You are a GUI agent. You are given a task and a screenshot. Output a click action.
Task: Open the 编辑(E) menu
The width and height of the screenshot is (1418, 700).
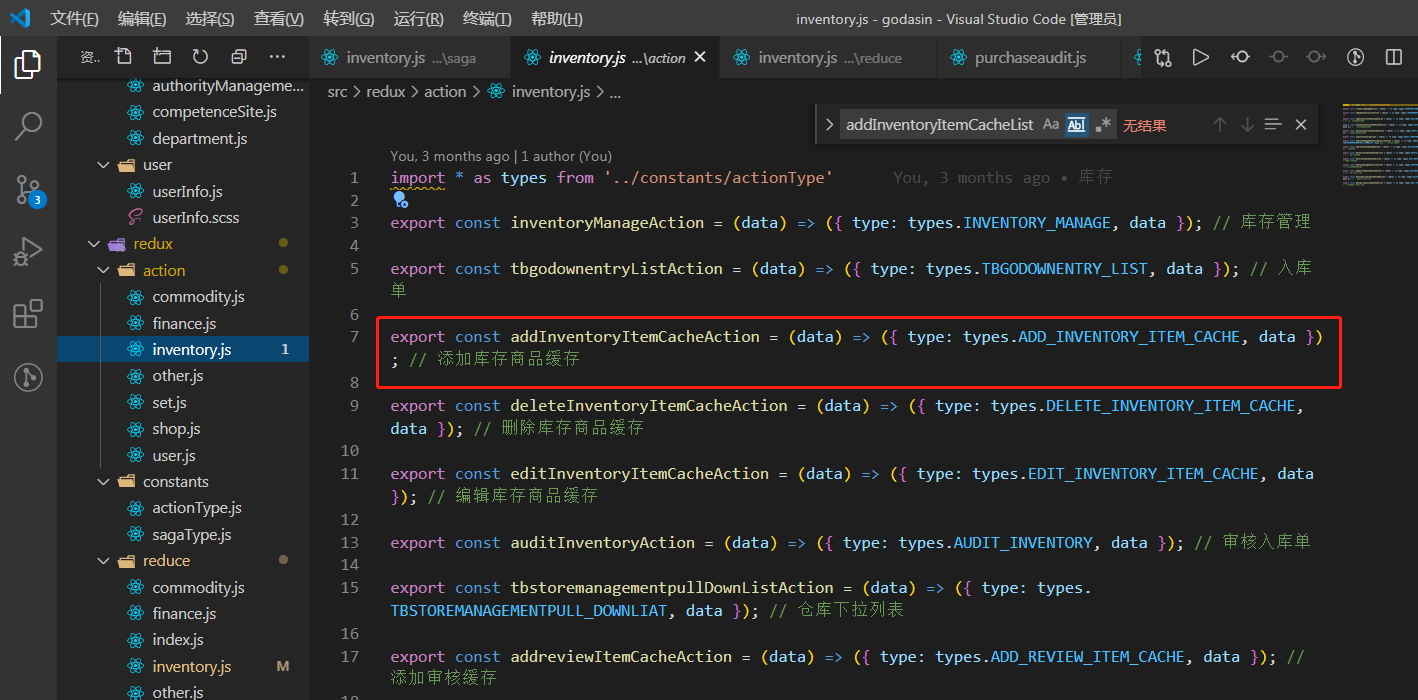(x=142, y=19)
